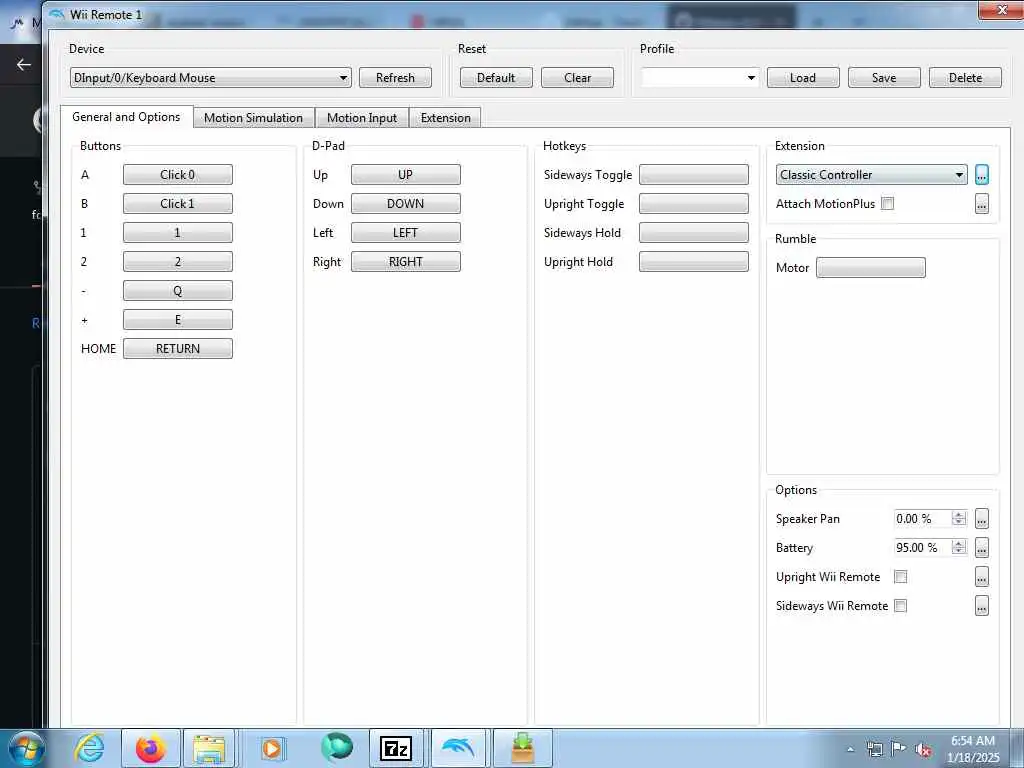
Task: Assign the Sideways Hold hotkey
Action: coord(694,232)
